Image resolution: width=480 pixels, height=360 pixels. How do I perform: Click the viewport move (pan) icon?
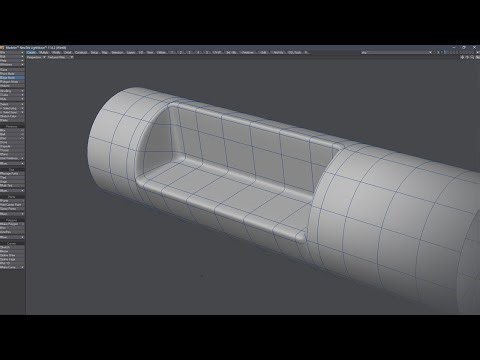[x=462, y=57]
